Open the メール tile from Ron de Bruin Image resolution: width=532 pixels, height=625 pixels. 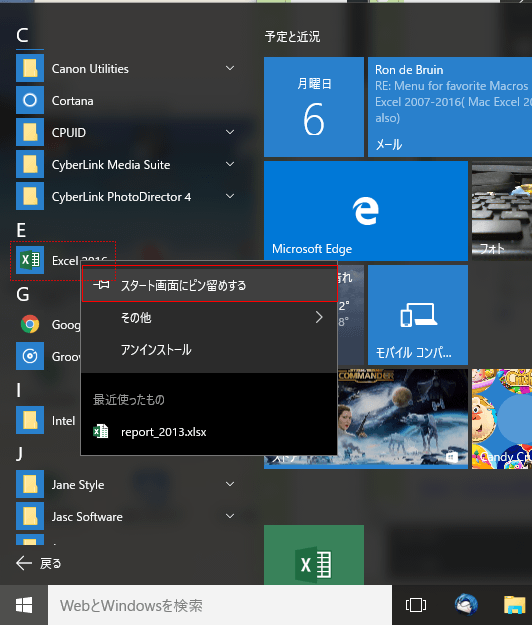pos(450,107)
